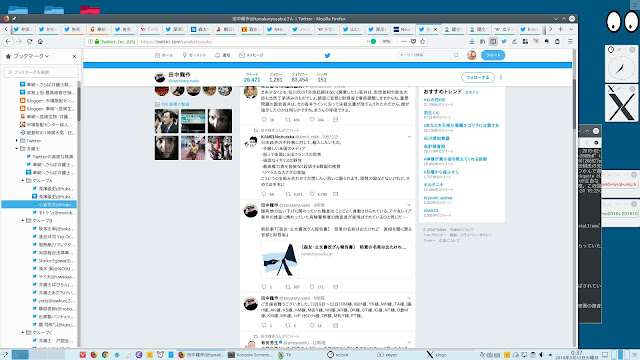Switch to Konsole taskbar entry
The width and height of the screenshot is (640, 360).
tap(249, 355)
